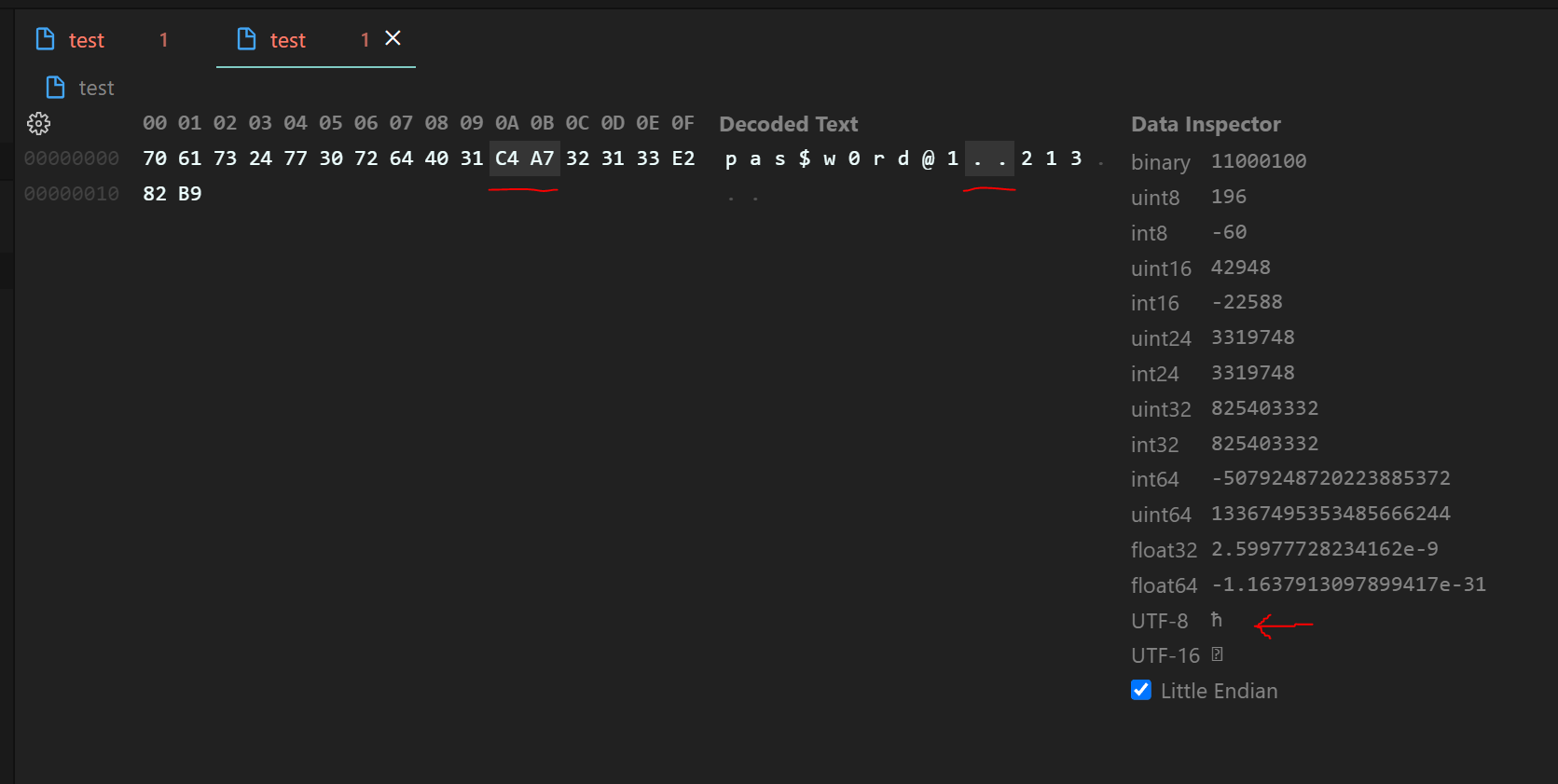This screenshot has height=784, width=1558.
Task: Click the int32 row value
Action: 1265,444
